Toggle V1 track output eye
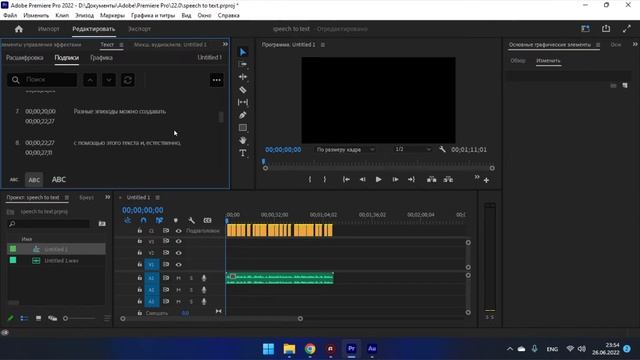Viewport: 640px width, 360px height. [x=178, y=264]
